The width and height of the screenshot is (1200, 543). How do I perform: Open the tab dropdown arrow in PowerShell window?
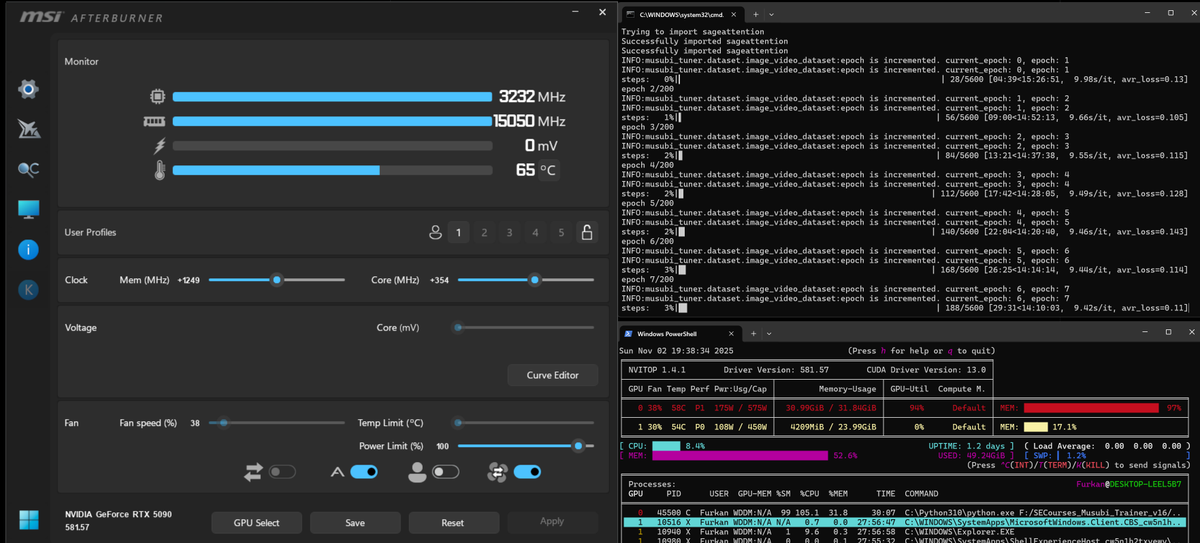coord(768,333)
